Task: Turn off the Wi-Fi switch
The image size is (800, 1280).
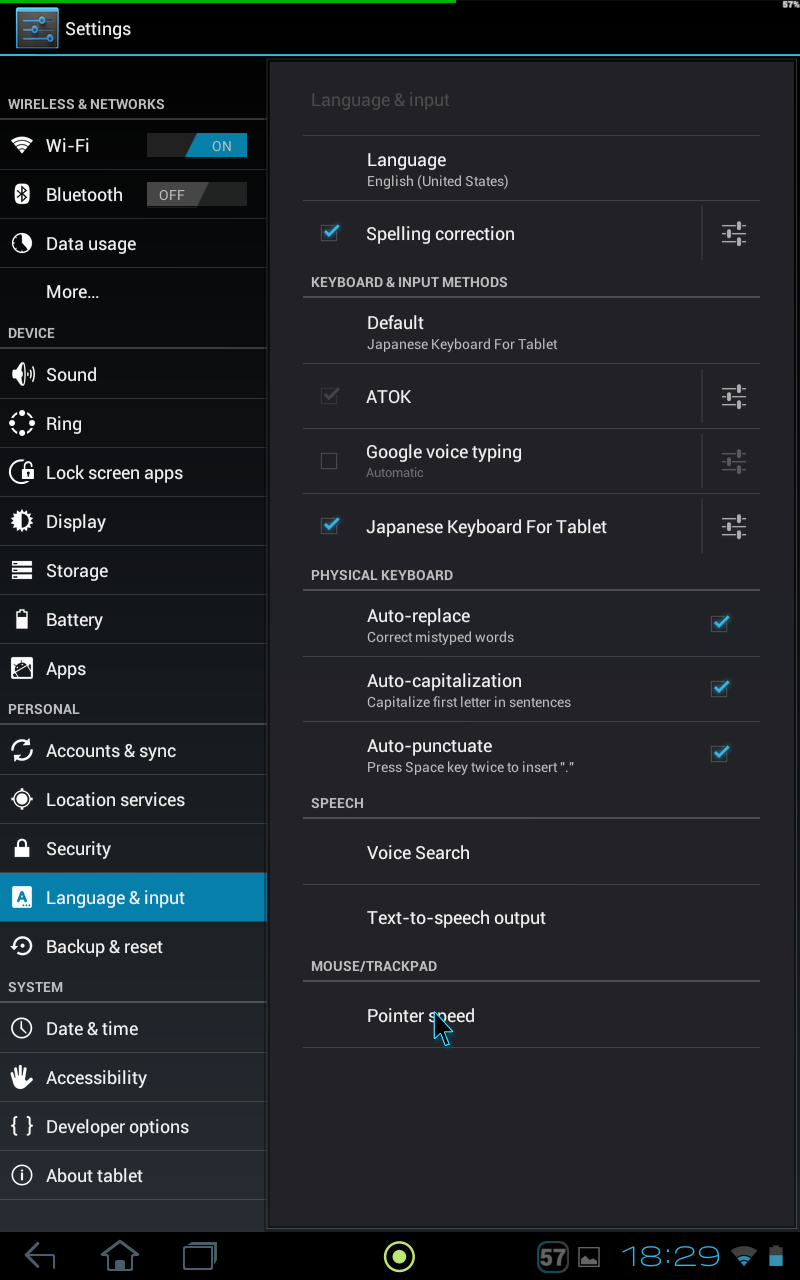Action: 197,146
